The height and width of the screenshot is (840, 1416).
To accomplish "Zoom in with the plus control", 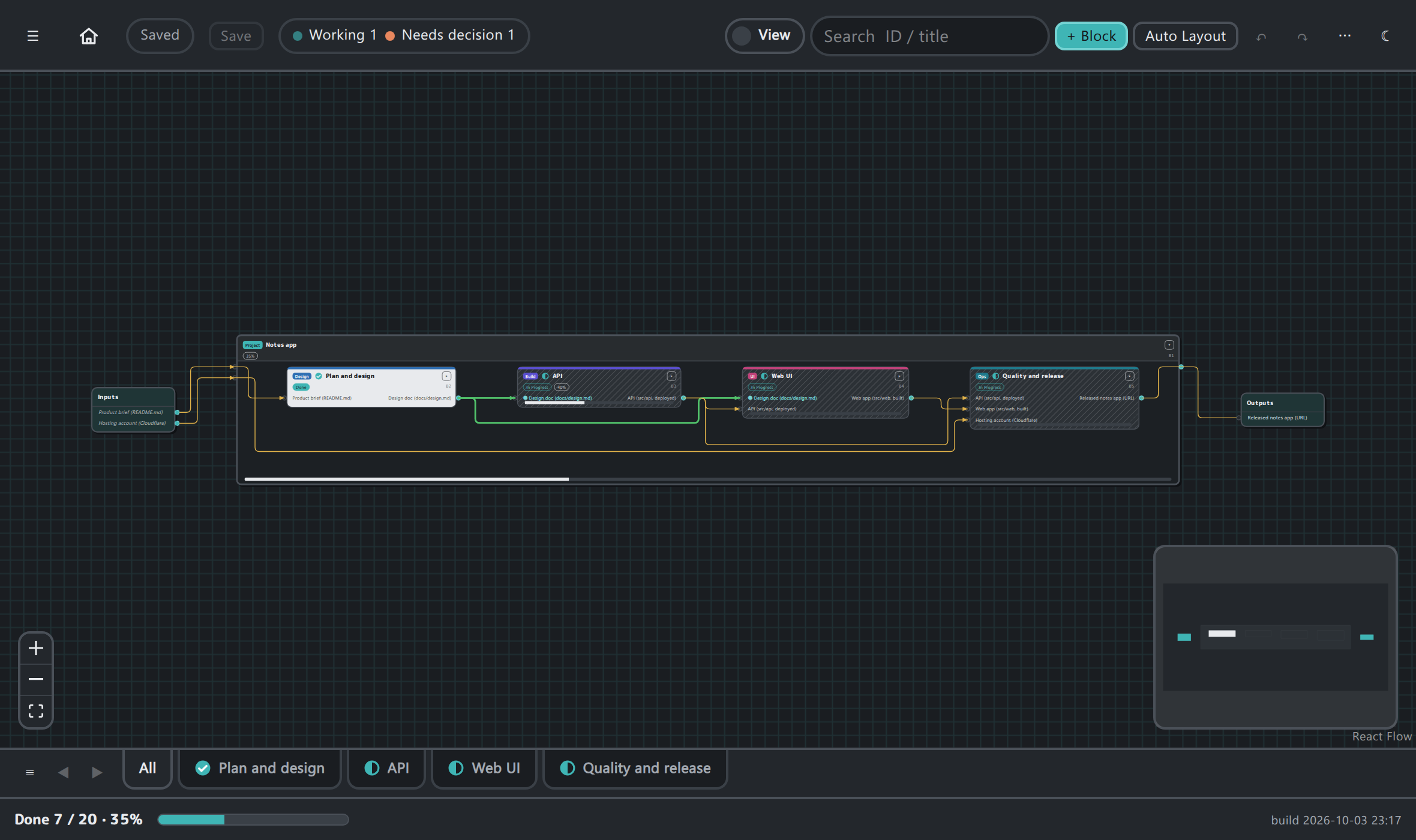I will [36, 648].
